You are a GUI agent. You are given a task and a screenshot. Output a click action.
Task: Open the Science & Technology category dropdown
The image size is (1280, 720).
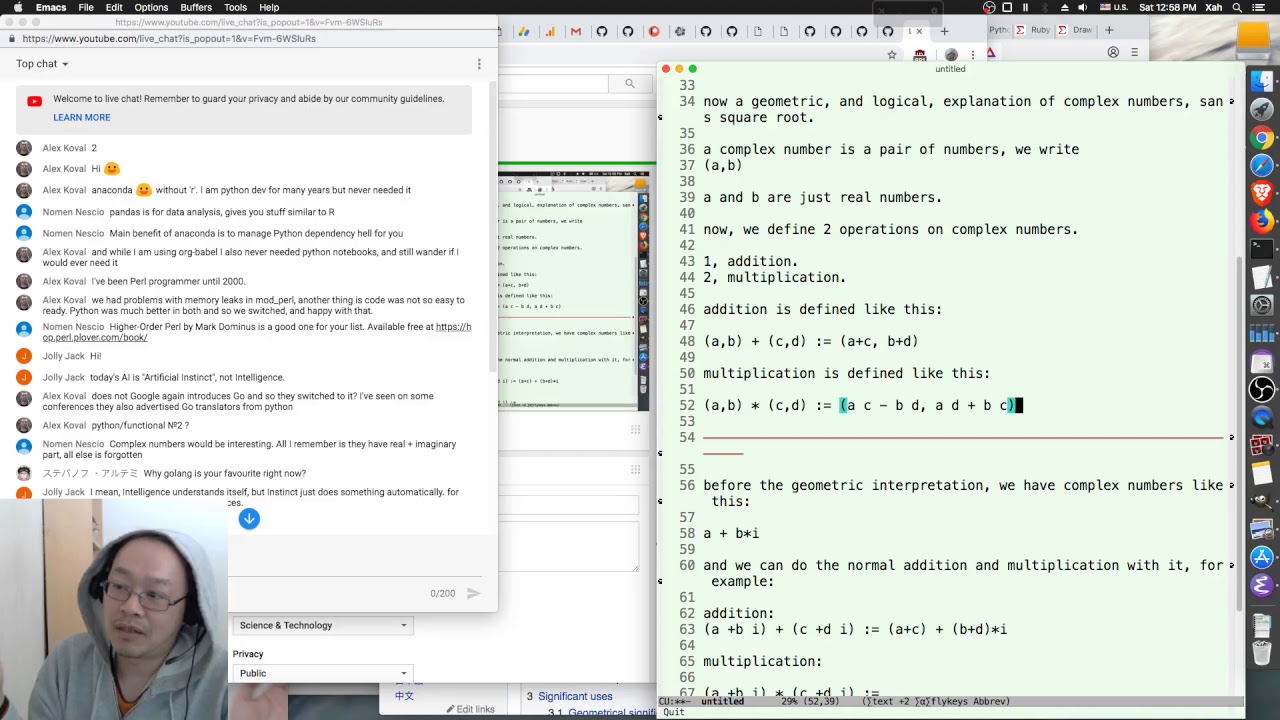point(322,625)
